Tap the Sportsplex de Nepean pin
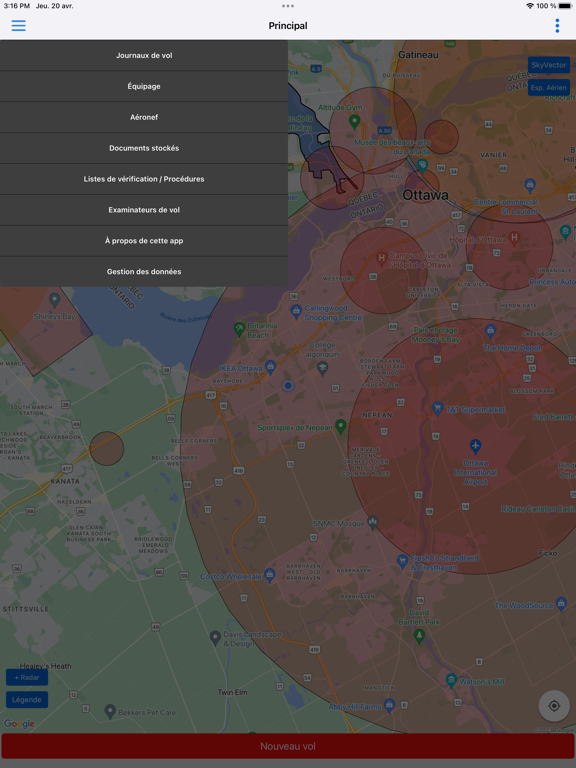Image resolution: width=576 pixels, height=768 pixels. pyautogui.click(x=341, y=426)
